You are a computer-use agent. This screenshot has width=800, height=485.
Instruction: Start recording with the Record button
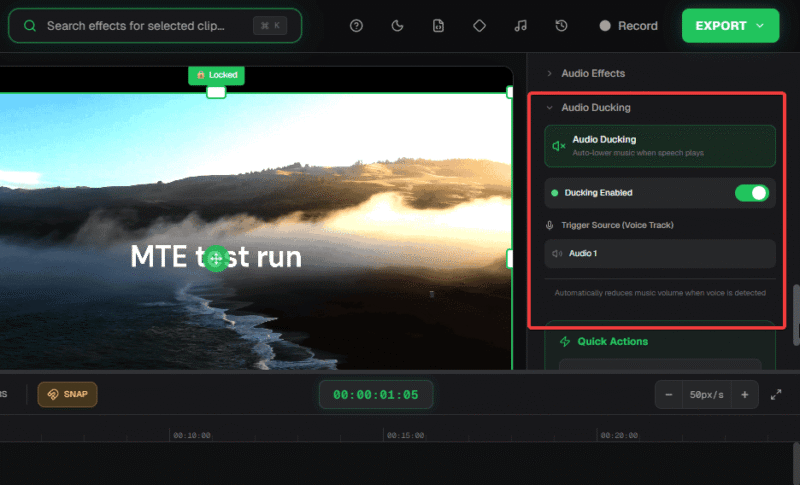[x=629, y=25]
